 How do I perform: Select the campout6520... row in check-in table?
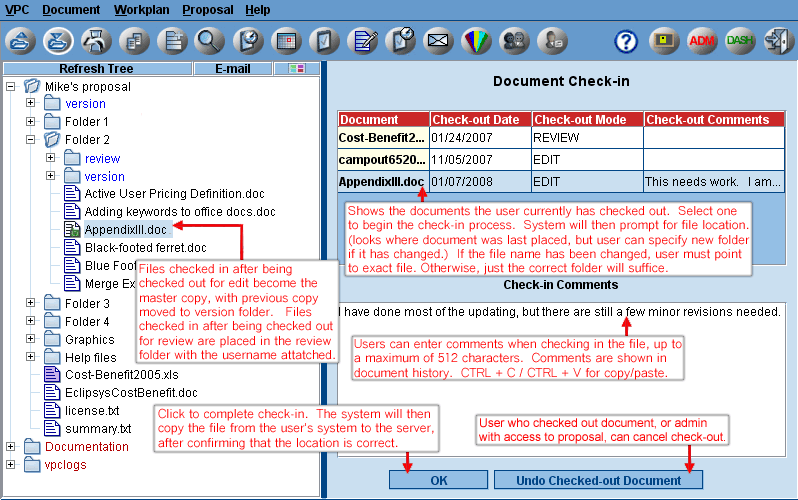coord(561,159)
